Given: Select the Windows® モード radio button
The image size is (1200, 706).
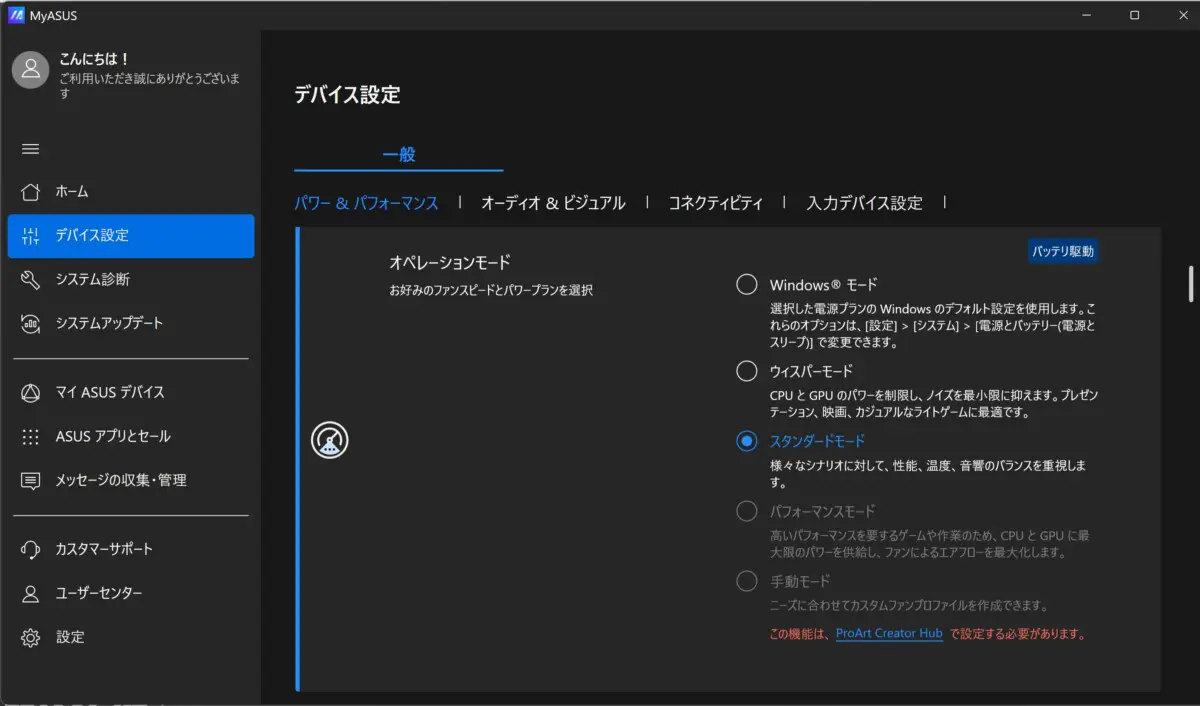Looking at the screenshot, I should [x=747, y=285].
